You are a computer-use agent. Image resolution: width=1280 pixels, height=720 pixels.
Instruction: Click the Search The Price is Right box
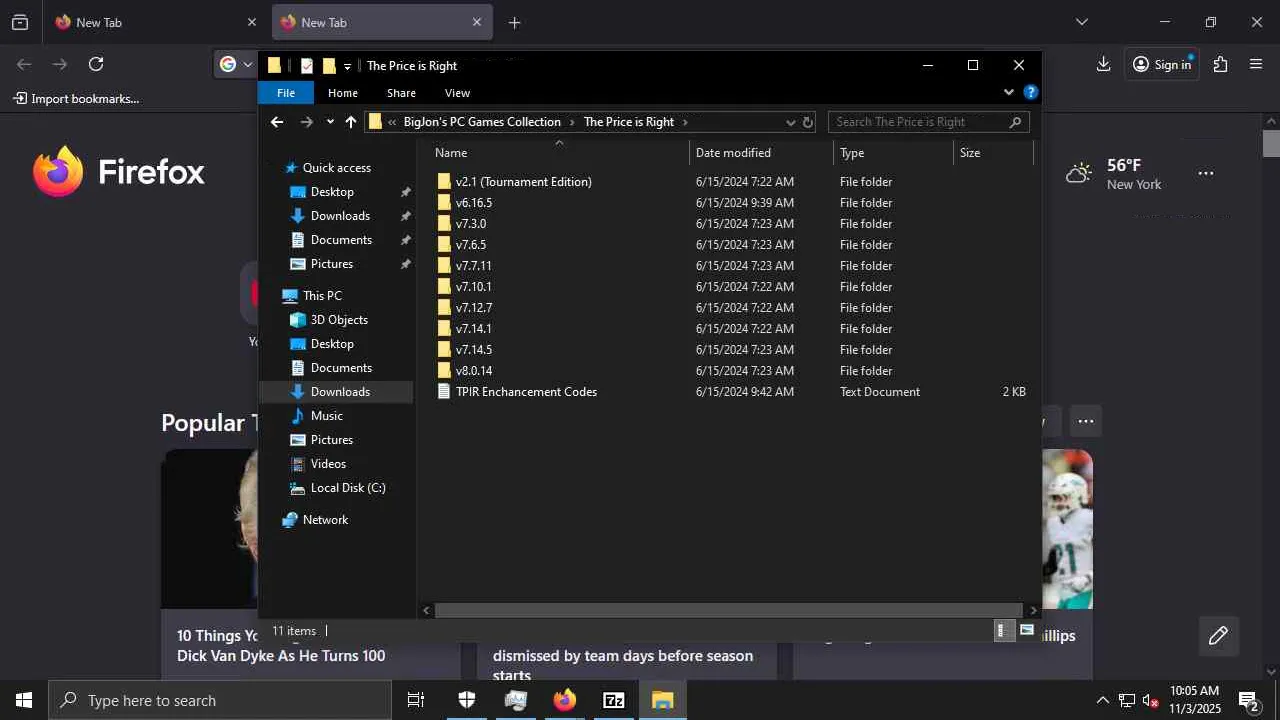point(928,122)
